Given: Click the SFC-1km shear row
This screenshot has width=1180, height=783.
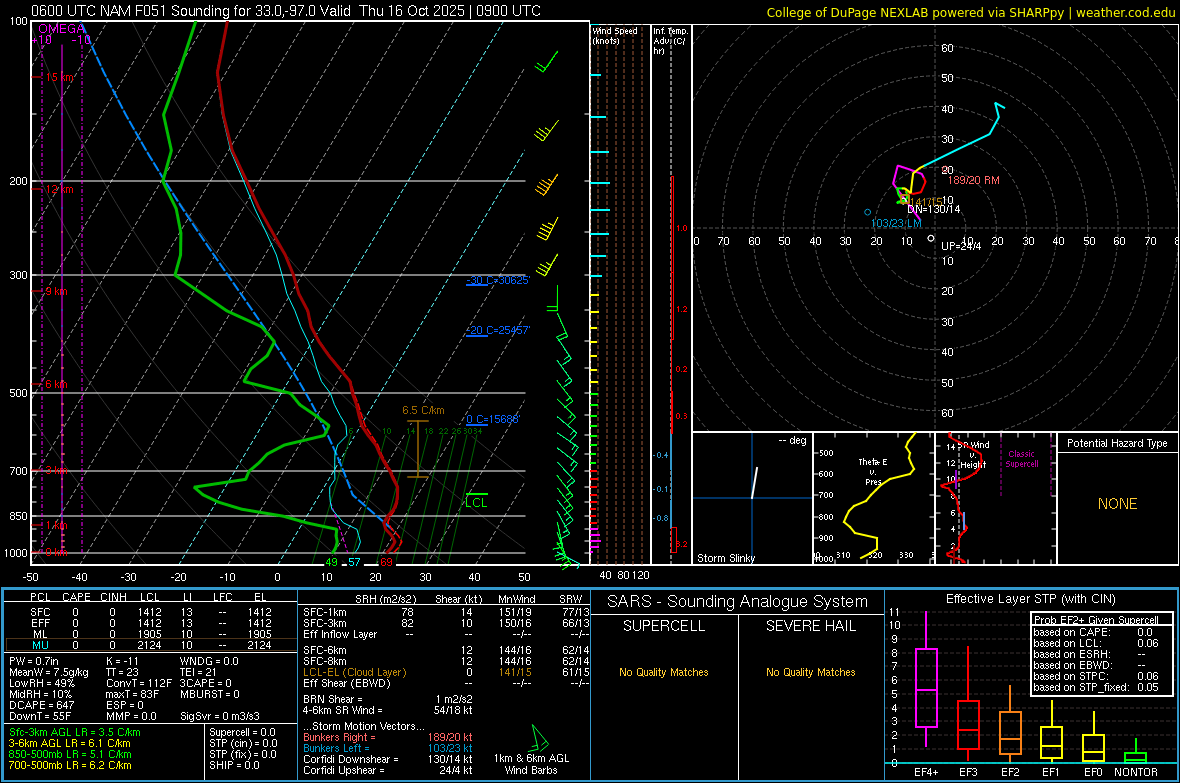Looking at the screenshot, I should (x=446, y=612).
